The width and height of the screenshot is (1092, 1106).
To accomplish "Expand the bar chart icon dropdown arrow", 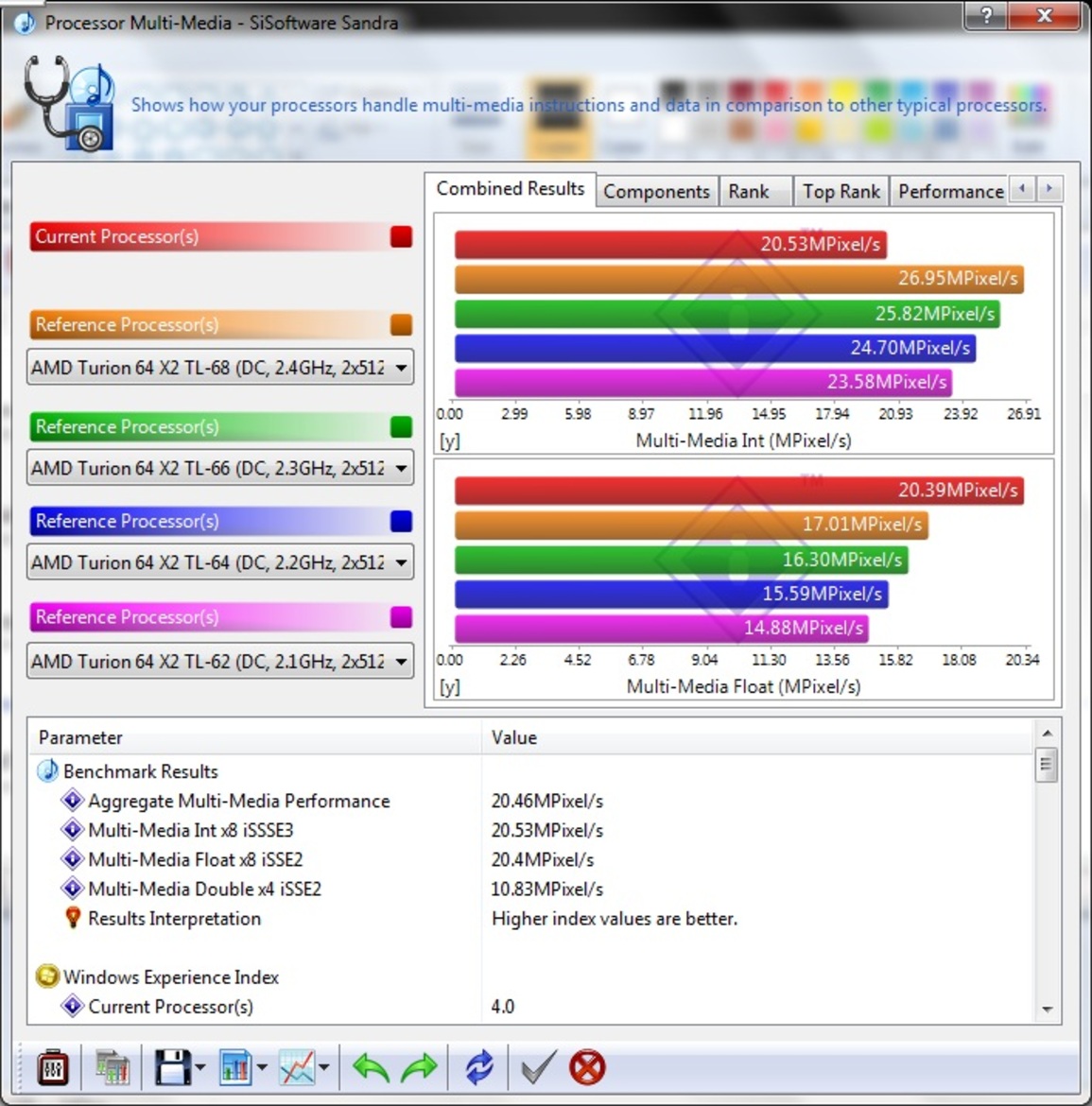I will 262,1068.
